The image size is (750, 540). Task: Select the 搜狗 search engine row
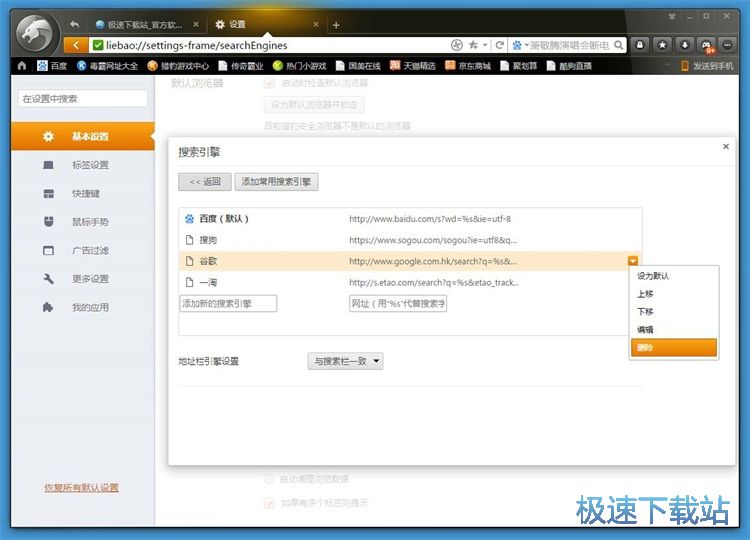click(x=410, y=240)
